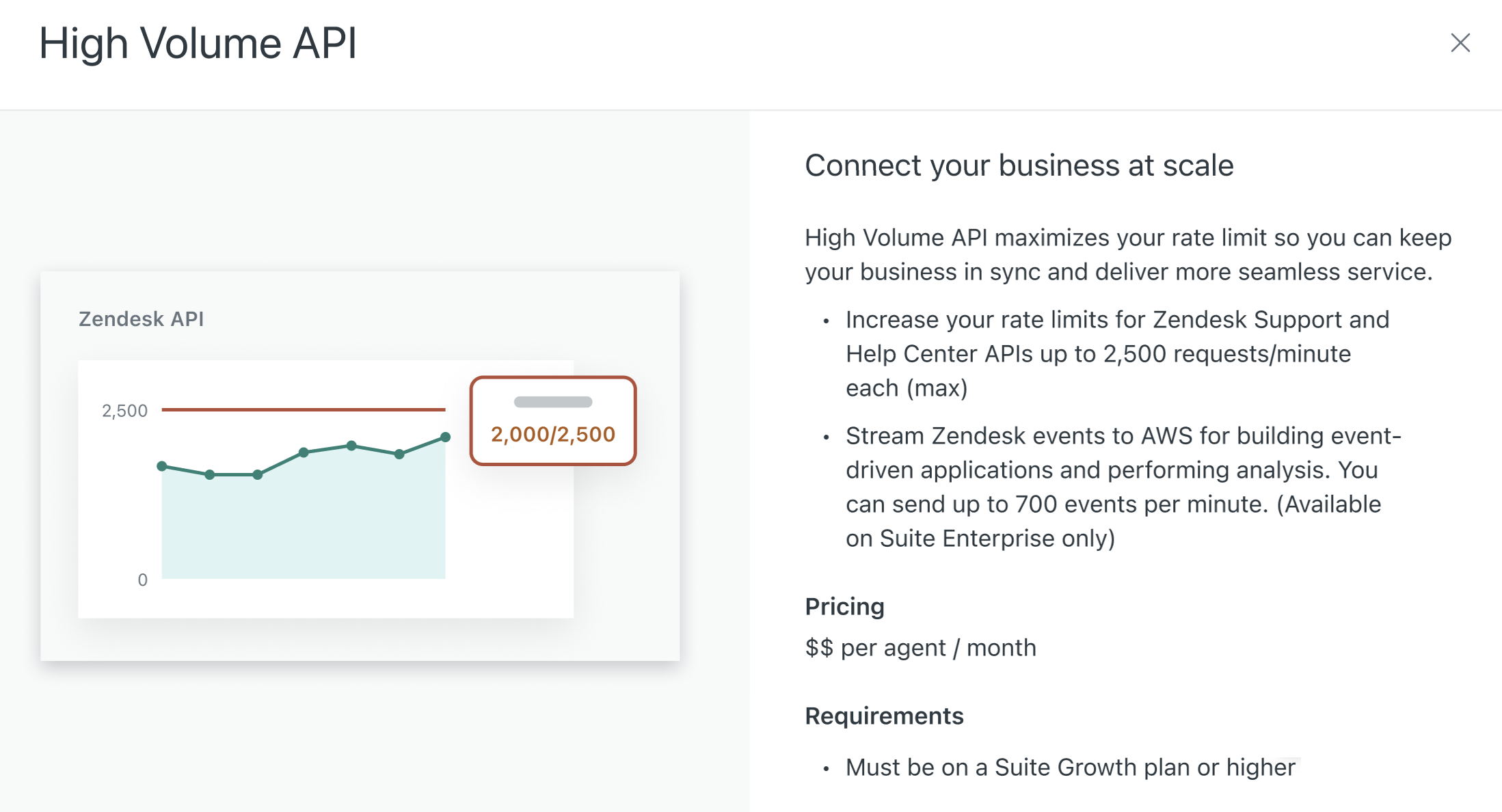Select the Connect your business at scale heading
1502x812 pixels.
click(1019, 165)
